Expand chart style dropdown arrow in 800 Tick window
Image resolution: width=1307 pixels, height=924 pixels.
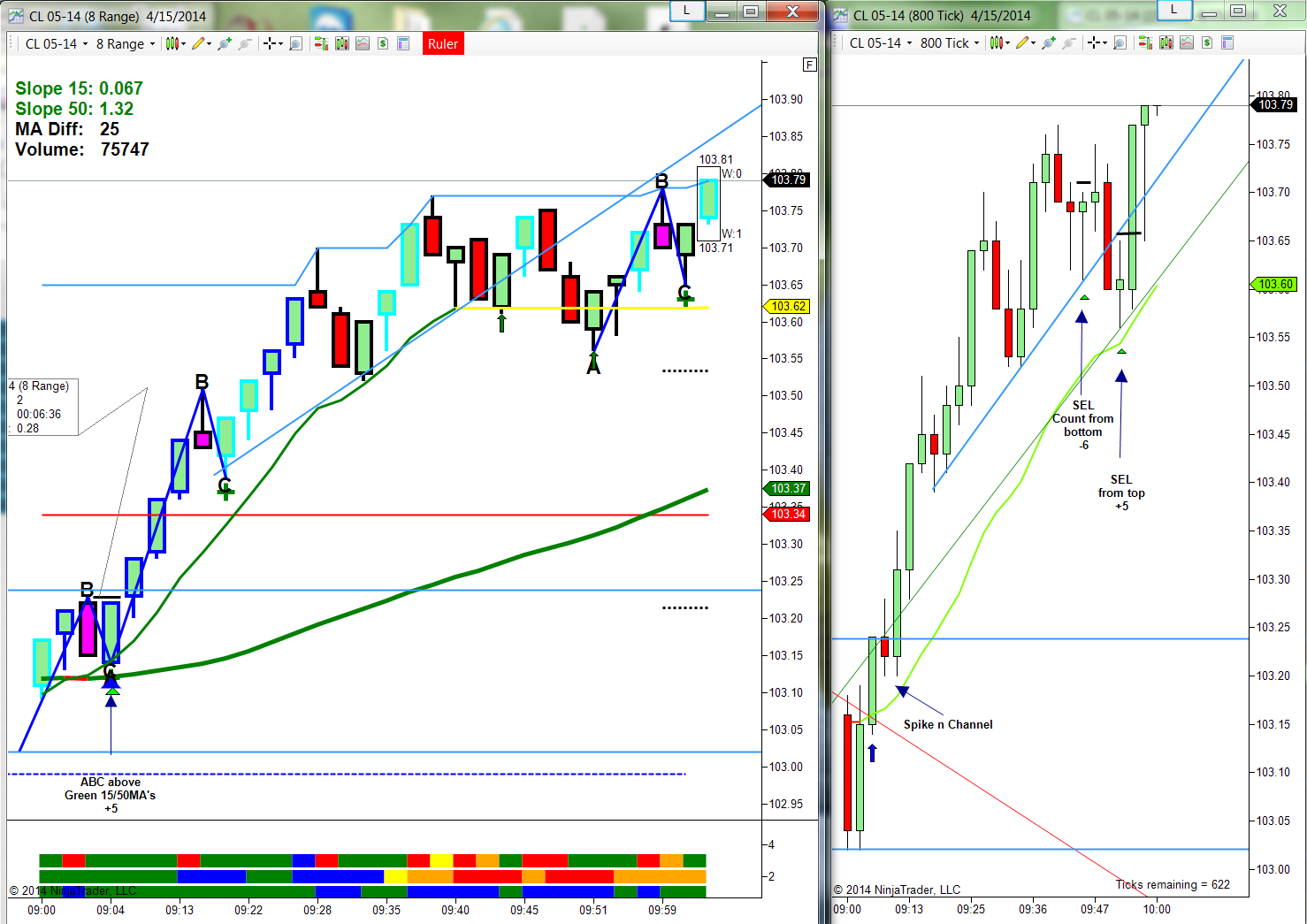(x=1007, y=43)
